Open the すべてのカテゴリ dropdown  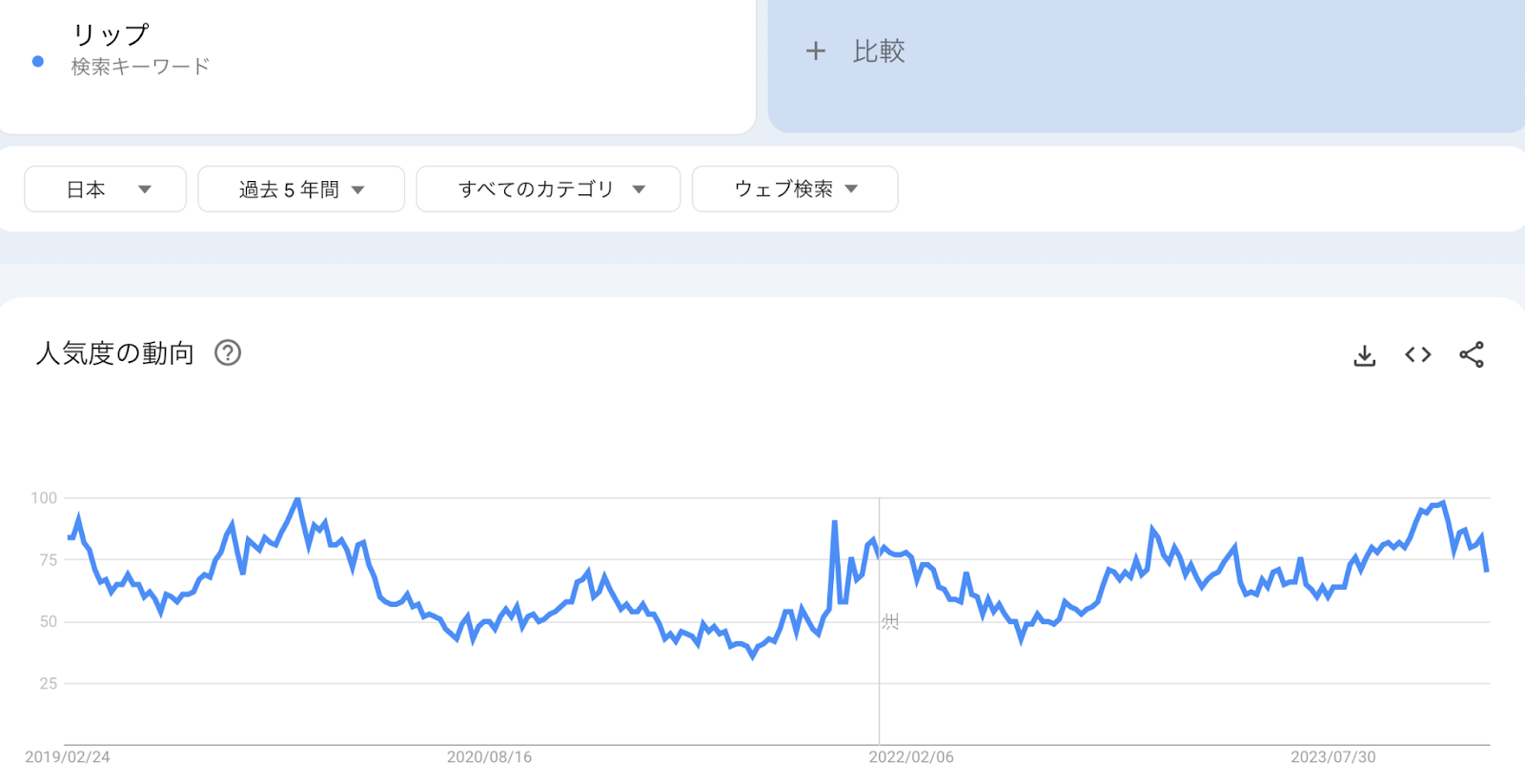click(548, 189)
